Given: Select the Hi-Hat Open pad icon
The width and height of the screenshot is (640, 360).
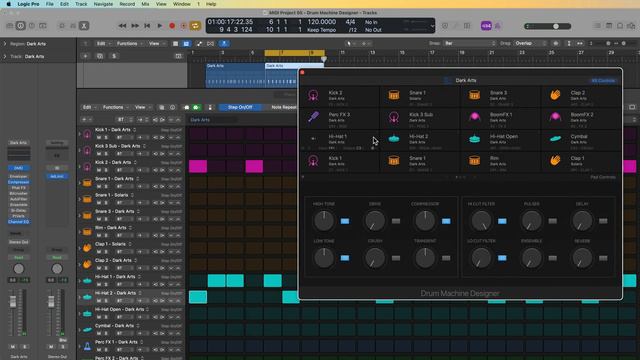Looking at the screenshot, I should (474, 139).
